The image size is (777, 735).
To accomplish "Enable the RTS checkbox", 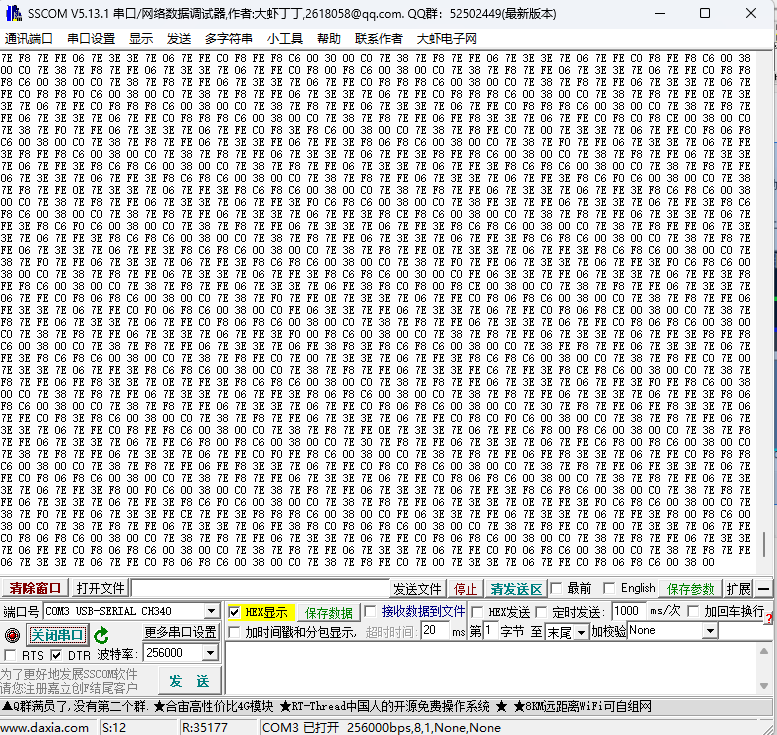I will click(11, 654).
